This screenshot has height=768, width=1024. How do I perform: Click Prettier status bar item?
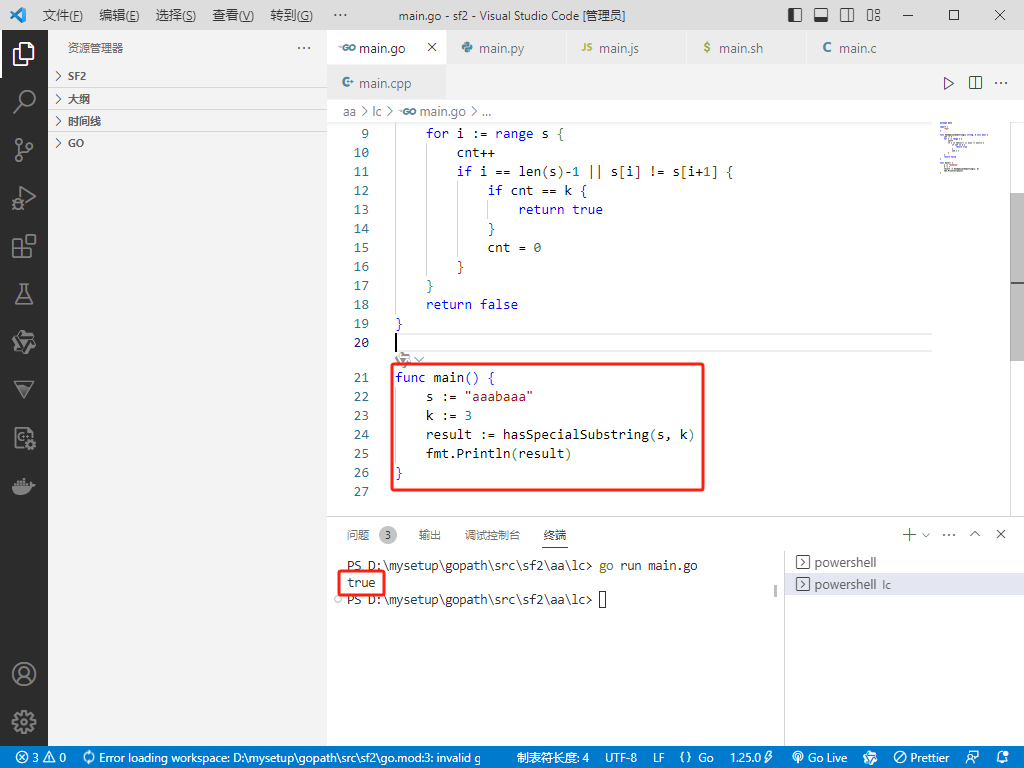click(x=921, y=758)
